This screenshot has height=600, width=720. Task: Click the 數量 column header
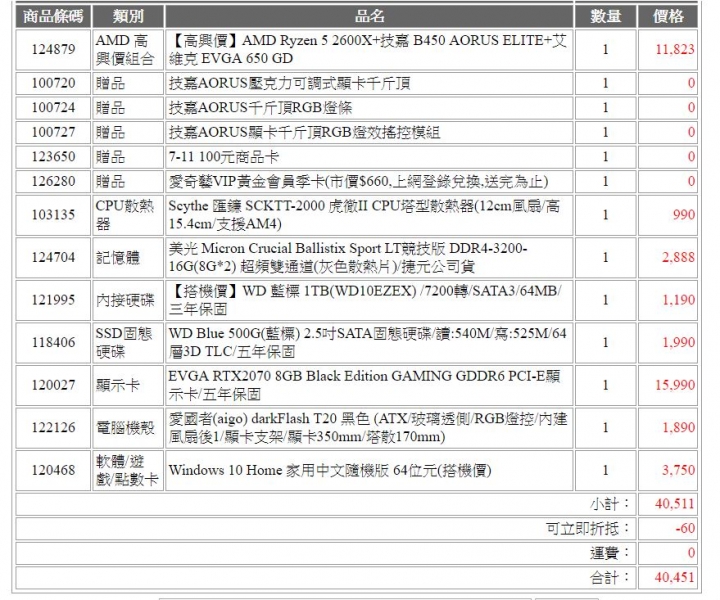(605, 17)
